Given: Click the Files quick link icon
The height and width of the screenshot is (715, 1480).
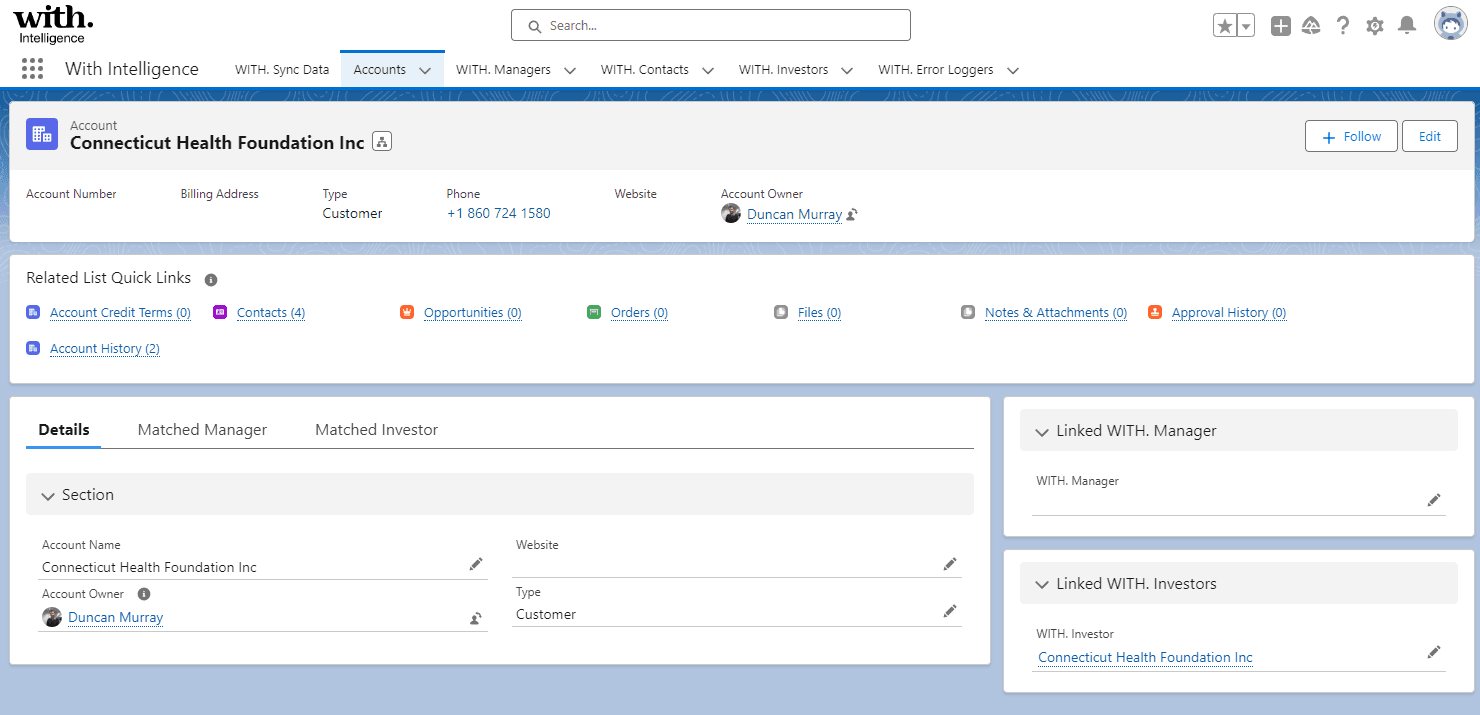Looking at the screenshot, I should coord(781,312).
